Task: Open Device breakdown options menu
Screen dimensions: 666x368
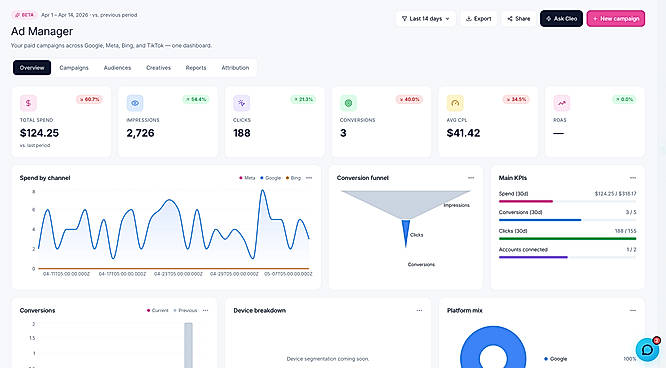Action: pyautogui.click(x=419, y=311)
